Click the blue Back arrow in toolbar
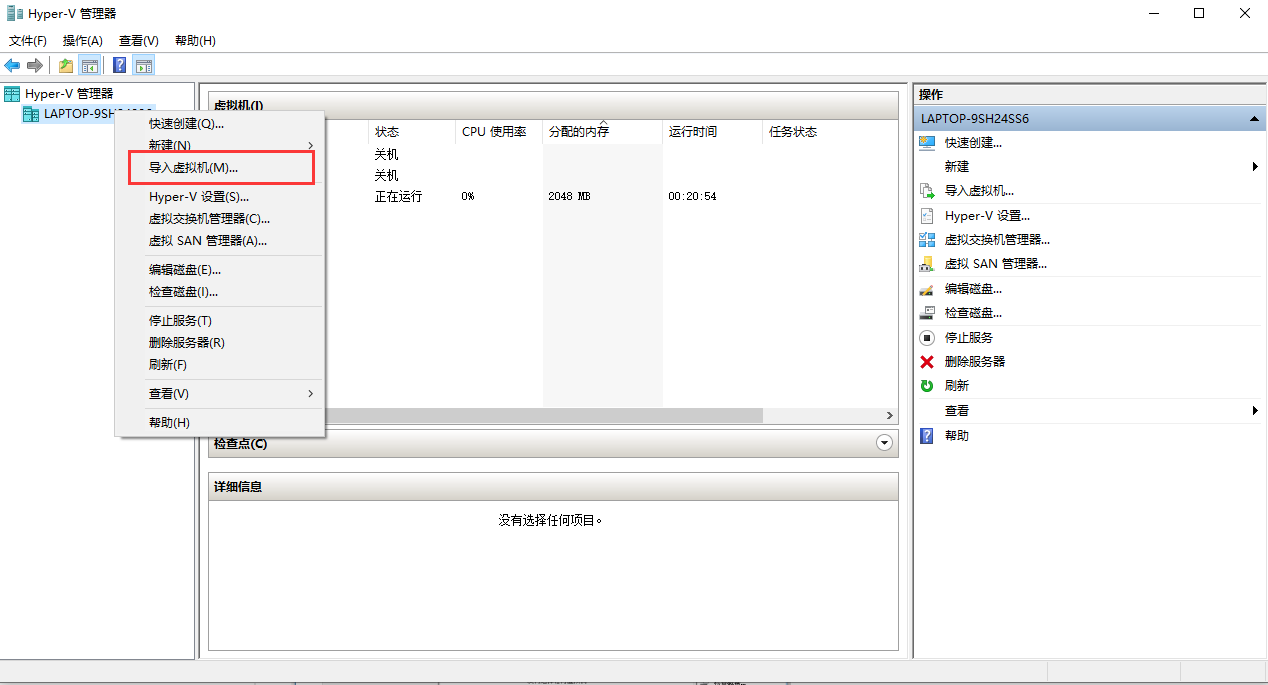 [x=12, y=65]
